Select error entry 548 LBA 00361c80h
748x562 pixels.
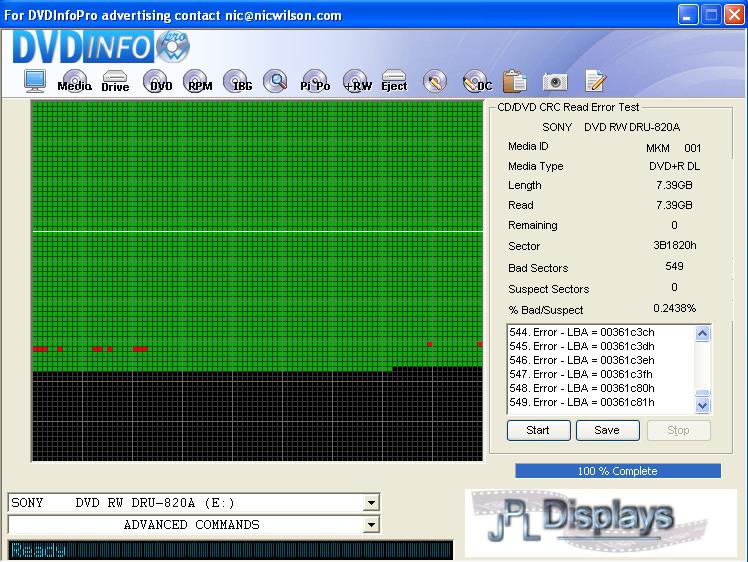pyautogui.click(x=582, y=388)
